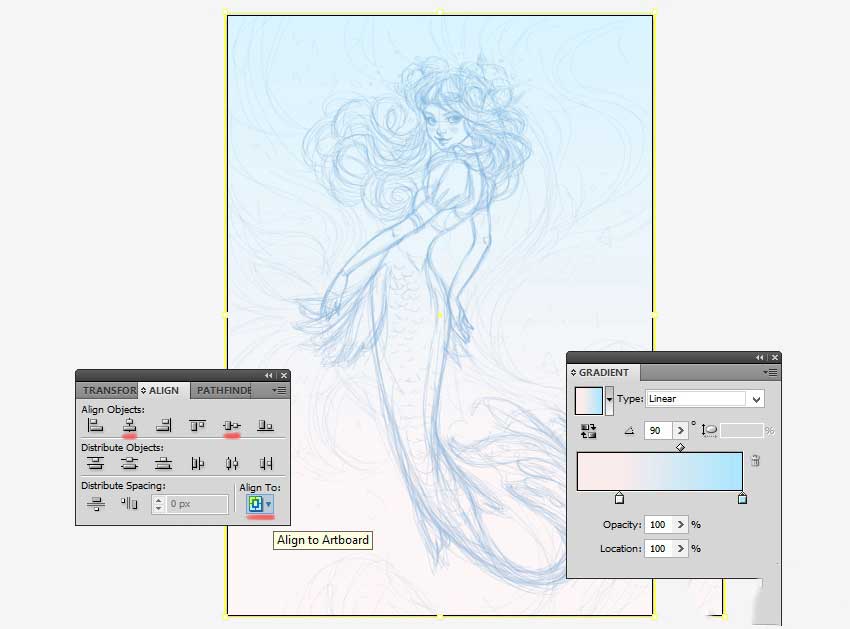Click the gradient angle icon
Image resolution: width=850 pixels, height=629 pixels.
(x=629, y=431)
